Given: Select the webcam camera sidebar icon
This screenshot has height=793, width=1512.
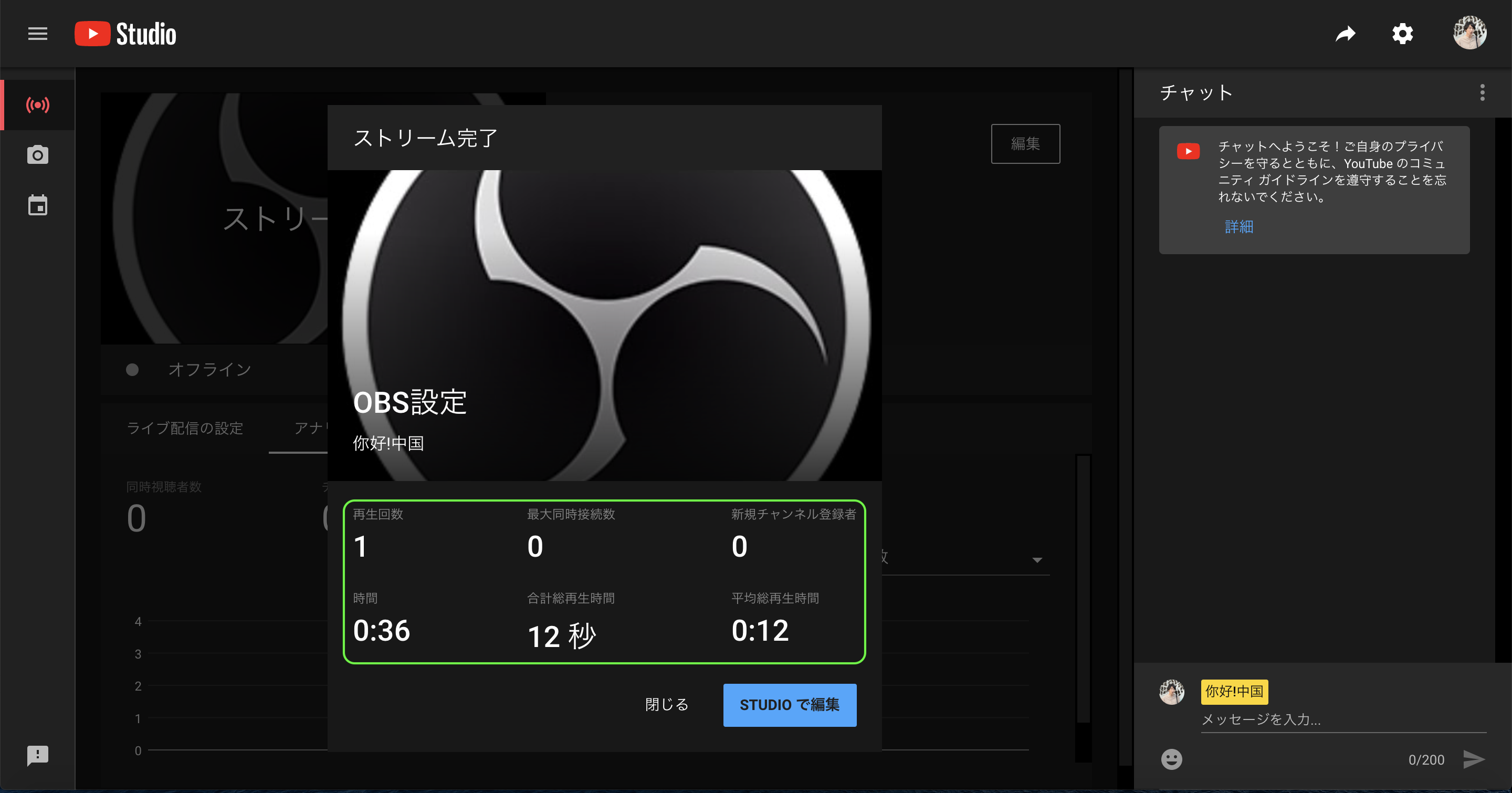Looking at the screenshot, I should tap(38, 155).
